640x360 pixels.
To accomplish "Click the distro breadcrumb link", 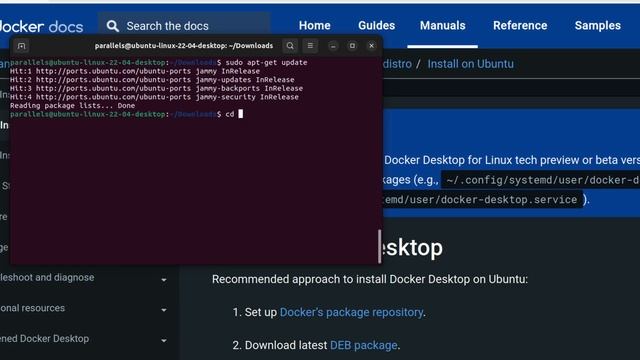I will coord(397,64).
